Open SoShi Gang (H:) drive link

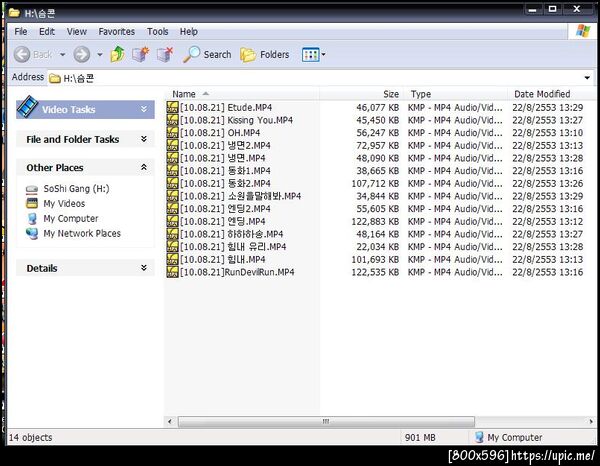click(76, 189)
